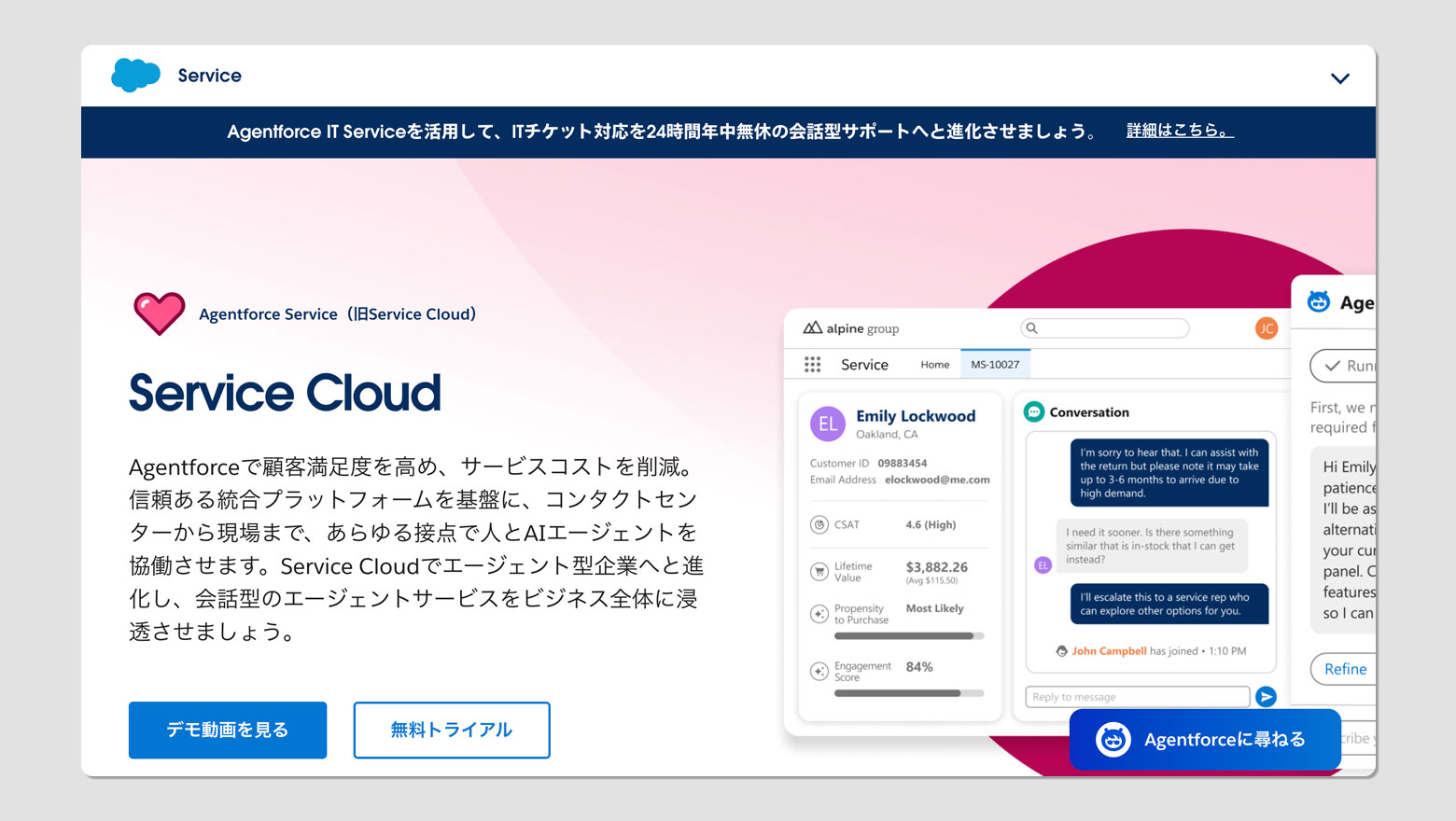Start the 無料トライアル button
This screenshot has height=821, width=1456.
coord(452,730)
